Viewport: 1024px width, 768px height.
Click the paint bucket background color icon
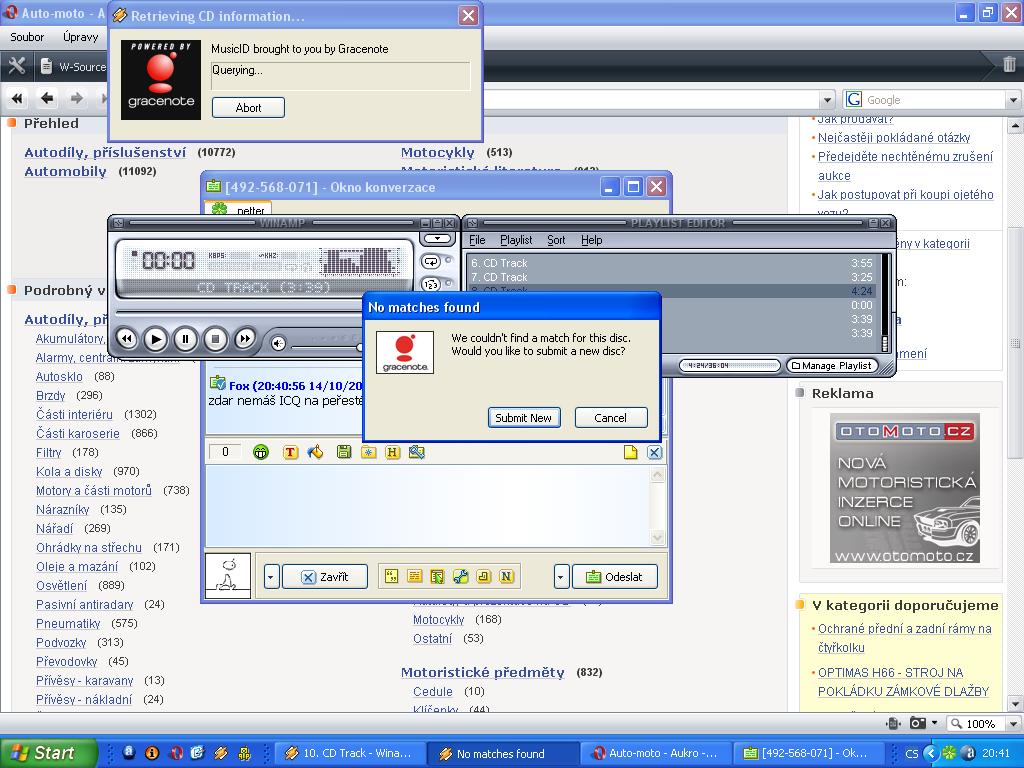click(x=316, y=452)
